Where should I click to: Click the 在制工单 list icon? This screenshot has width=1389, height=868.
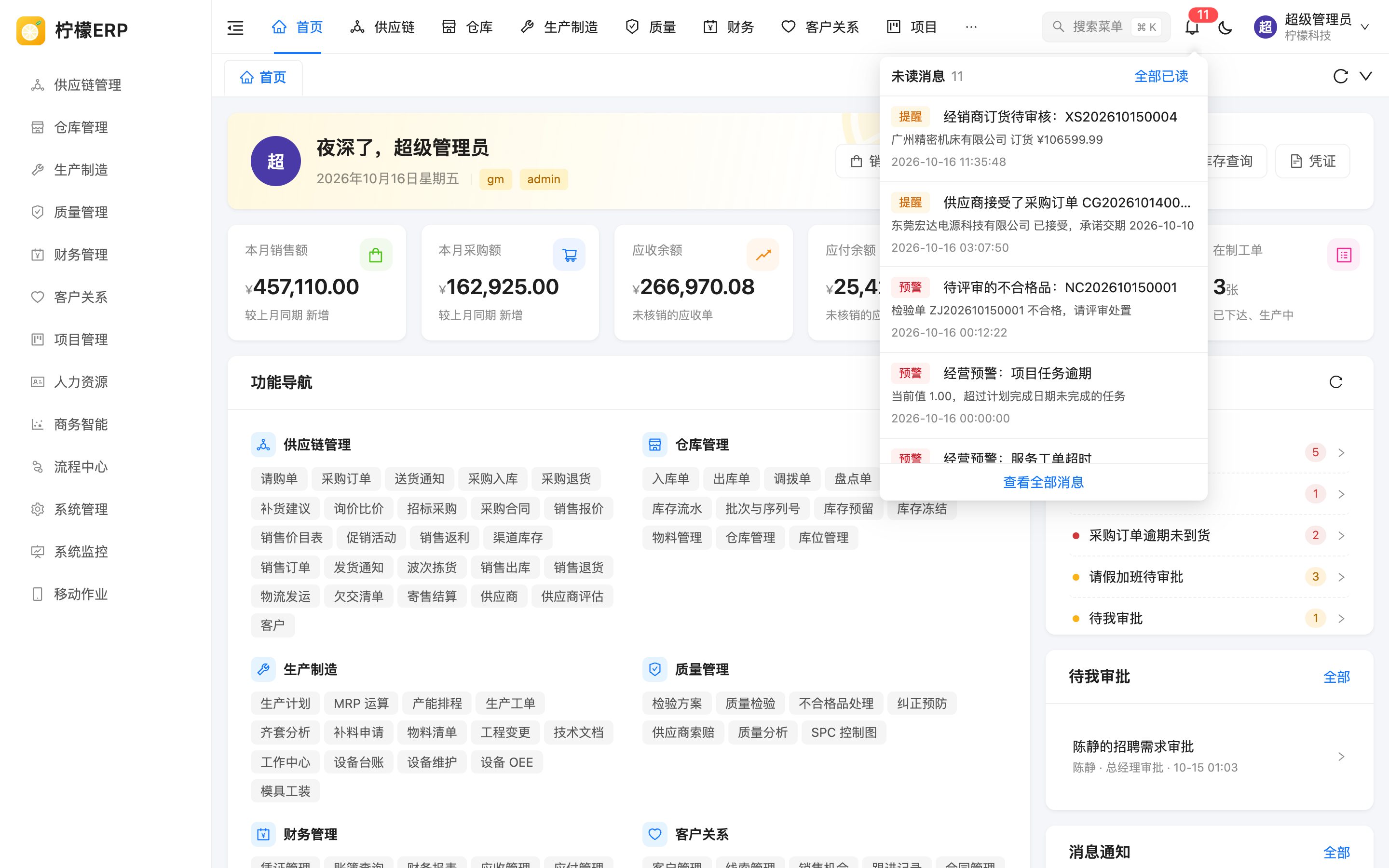pyautogui.click(x=1344, y=255)
